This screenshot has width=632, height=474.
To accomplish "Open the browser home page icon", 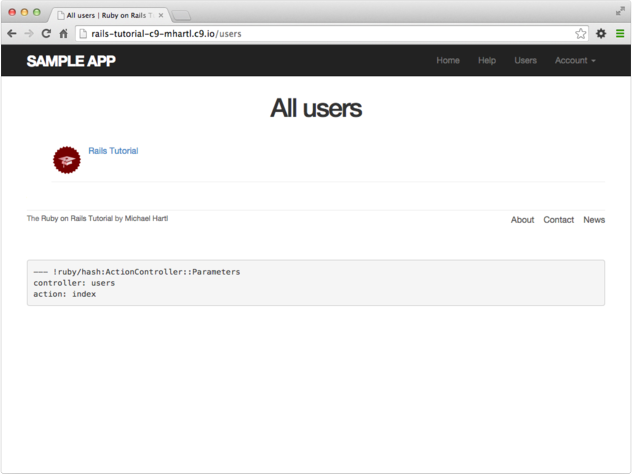I will tap(63, 33).
